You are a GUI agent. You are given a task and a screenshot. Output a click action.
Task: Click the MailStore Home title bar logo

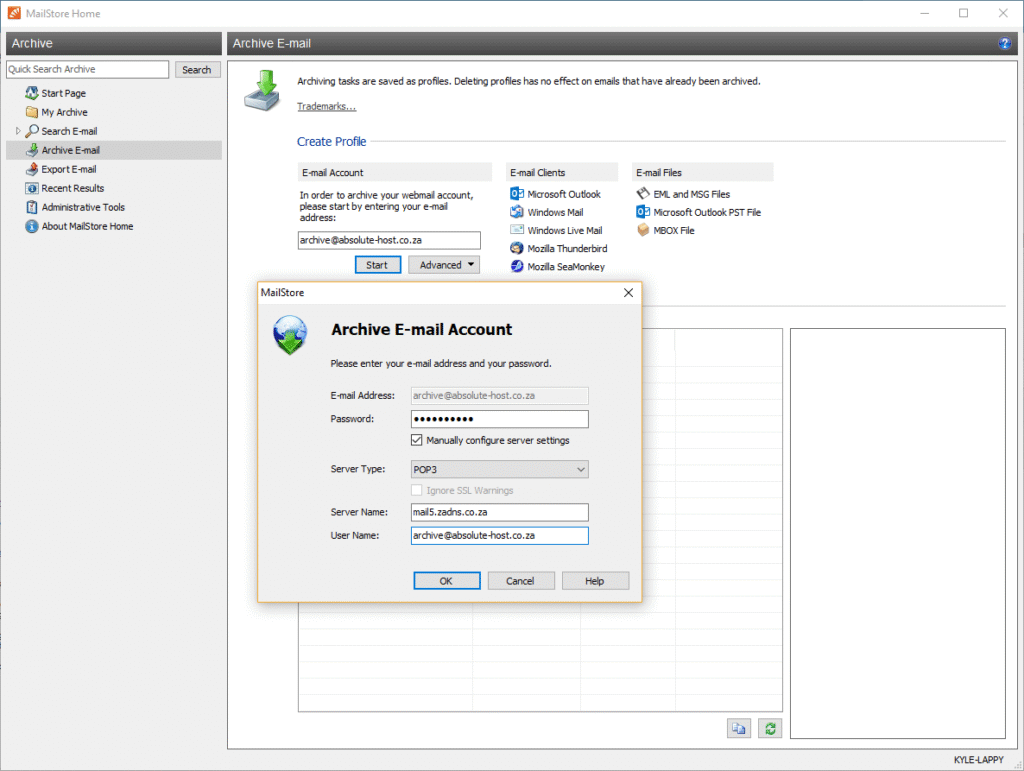pos(14,13)
